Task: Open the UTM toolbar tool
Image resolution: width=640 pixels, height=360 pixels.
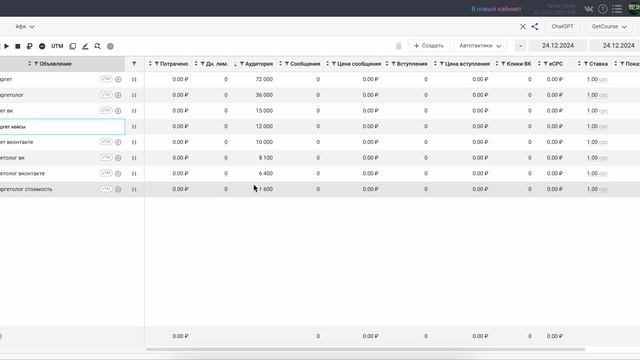Action: pyautogui.click(x=57, y=46)
